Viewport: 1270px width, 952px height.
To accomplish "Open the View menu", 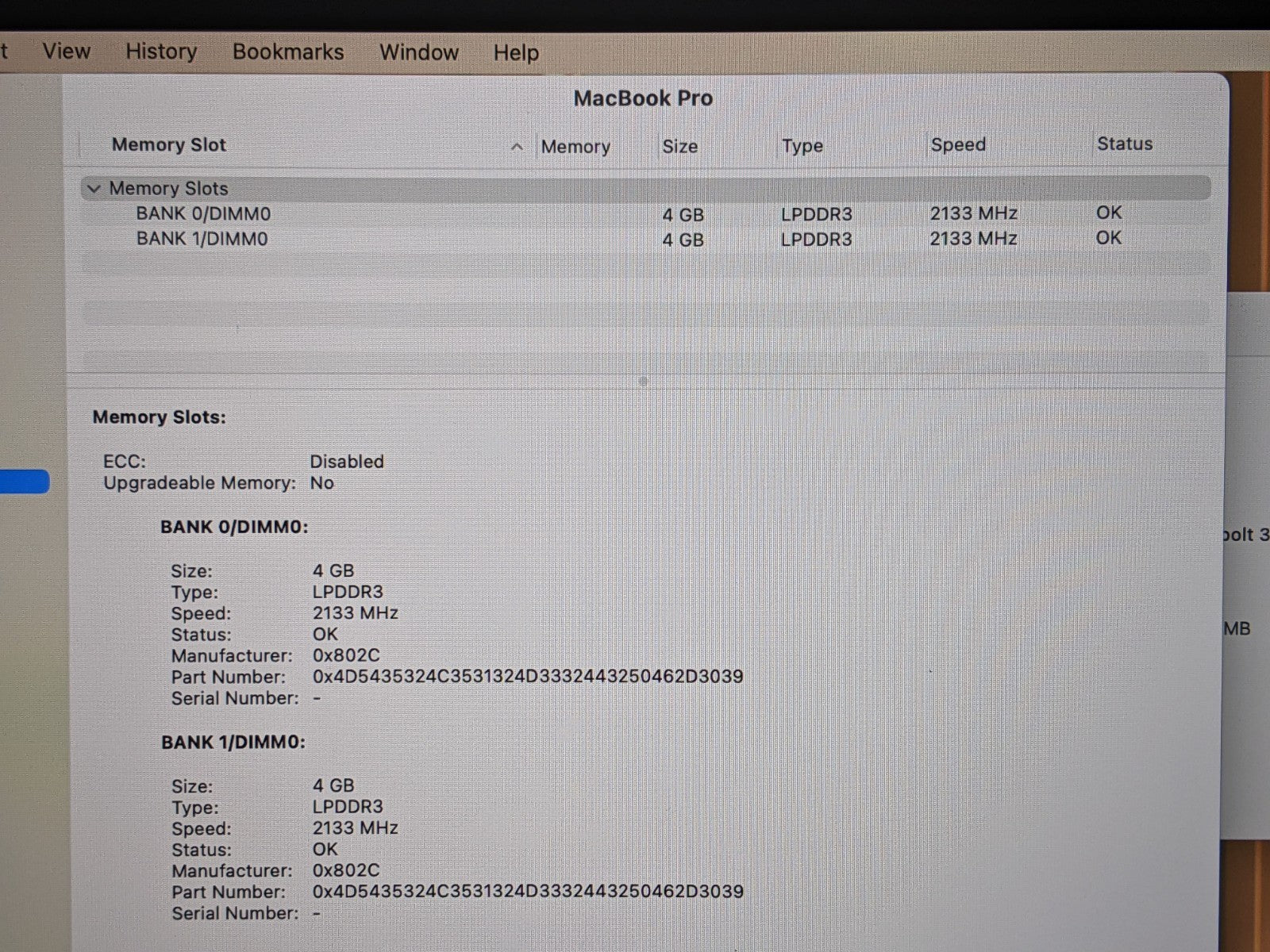I will click(66, 52).
